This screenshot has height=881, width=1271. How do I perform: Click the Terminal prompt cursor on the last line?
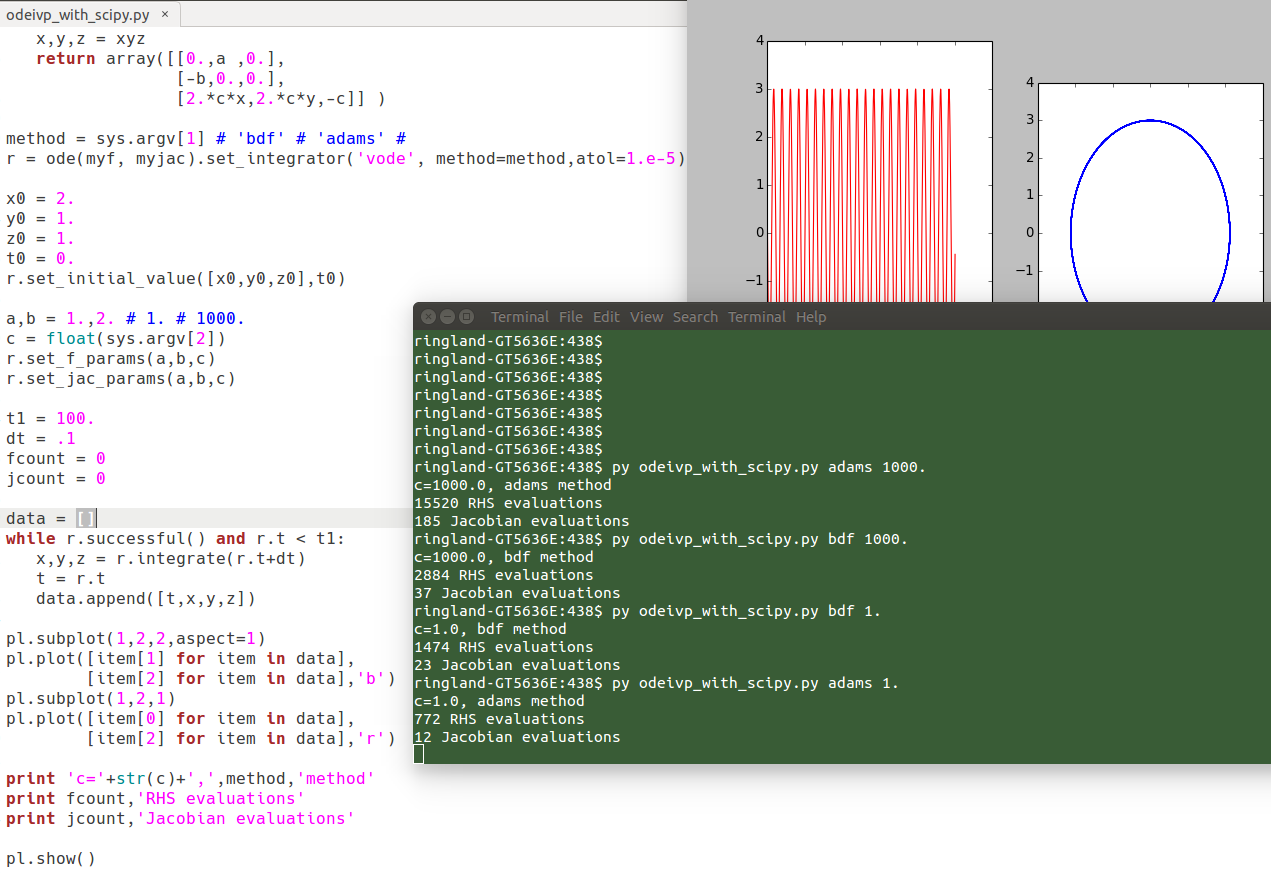(x=419, y=754)
